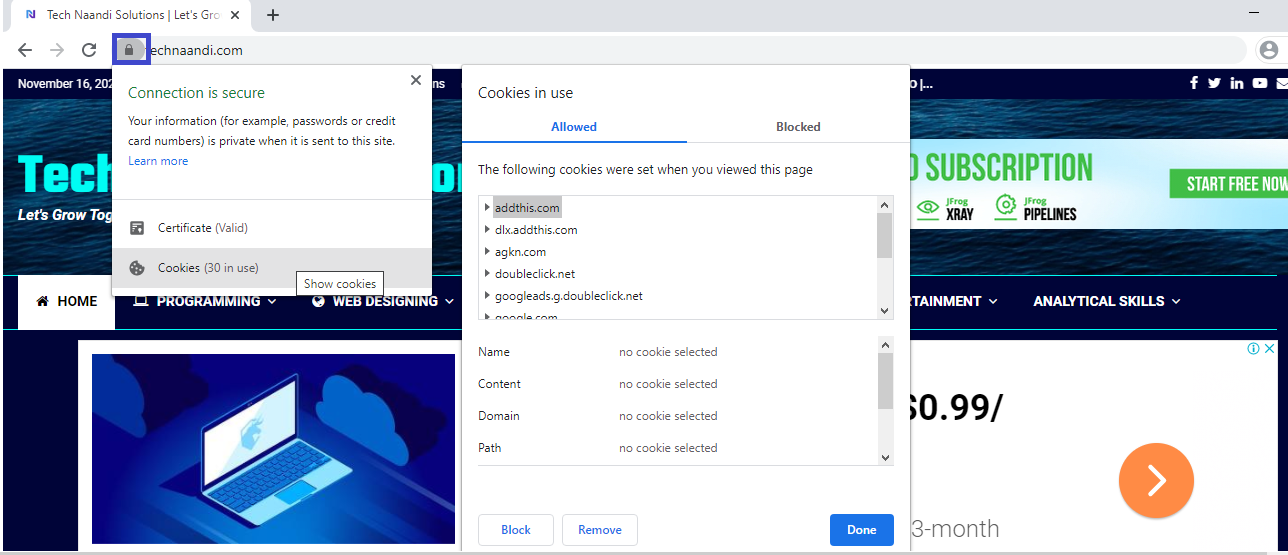Open the Twitter icon in site header
This screenshot has height=555, width=1288.
coord(1214,83)
